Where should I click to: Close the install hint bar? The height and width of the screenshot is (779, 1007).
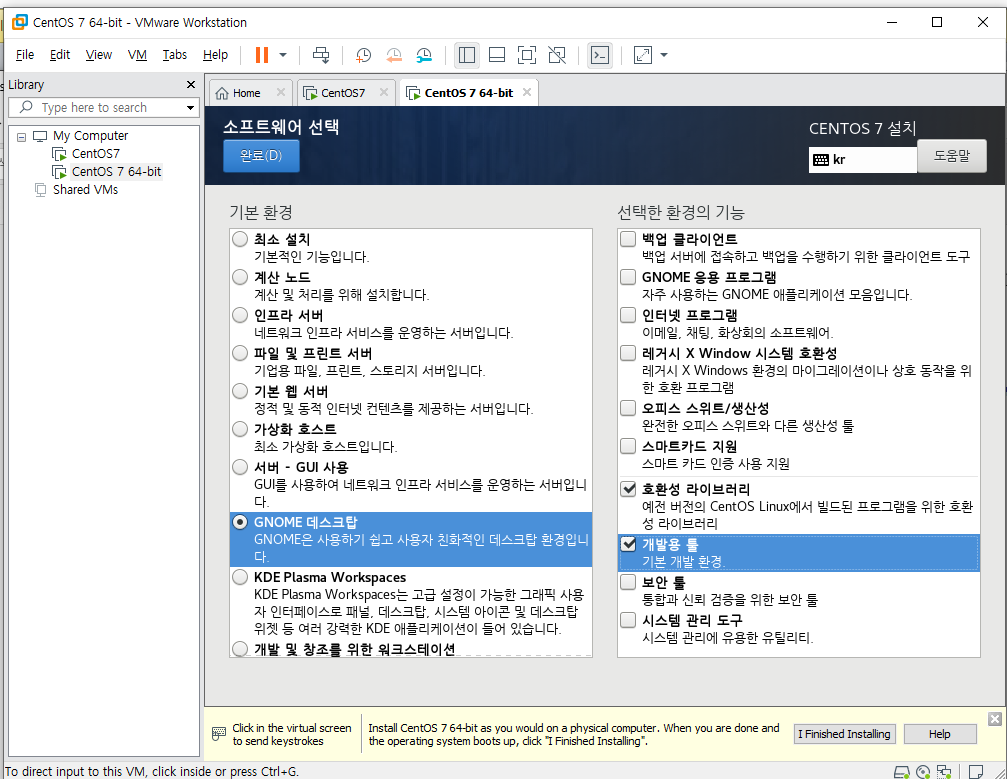click(995, 719)
